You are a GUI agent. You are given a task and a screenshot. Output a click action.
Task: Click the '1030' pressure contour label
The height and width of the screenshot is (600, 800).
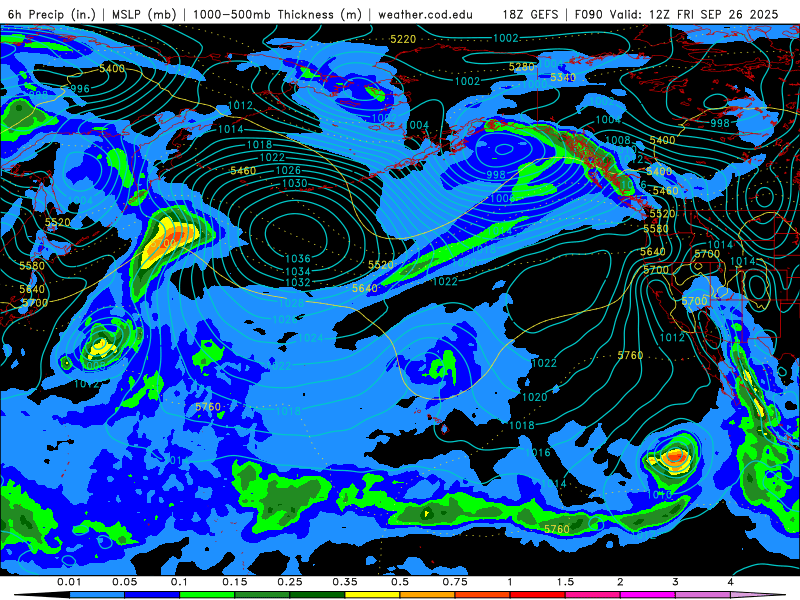pyautogui.click(x=294, y=183)
